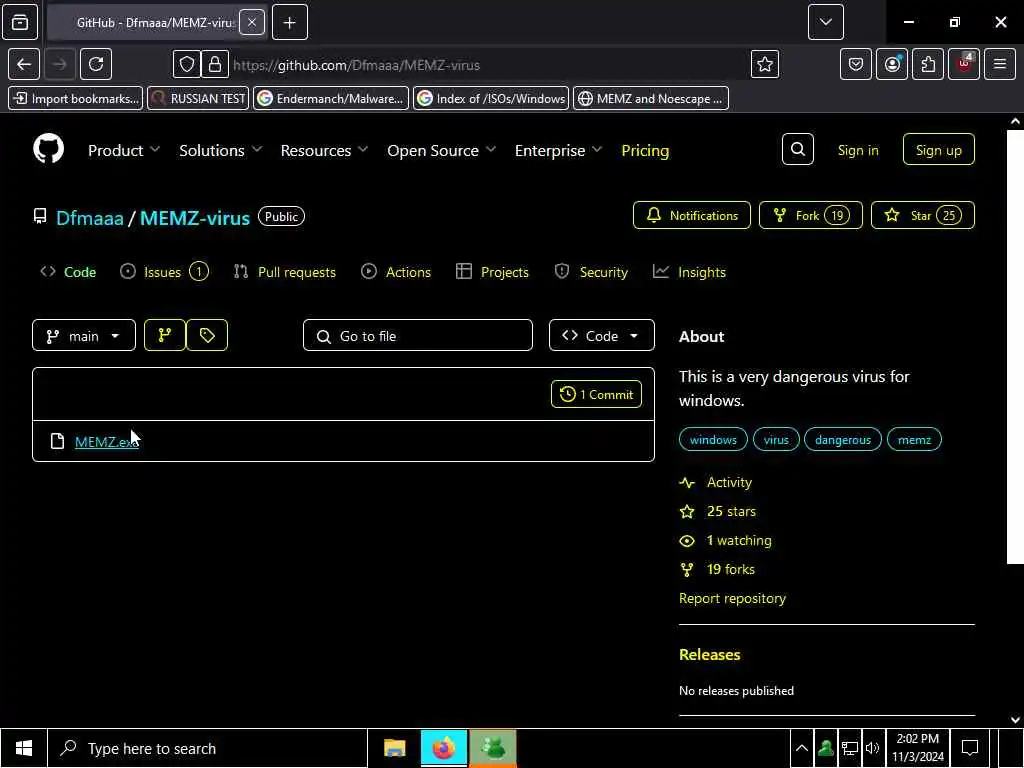Image resolution: width=1024 pixels, height=768 pixels.
Task: Open the 25 stars link
Action: (x=718, y=511)
